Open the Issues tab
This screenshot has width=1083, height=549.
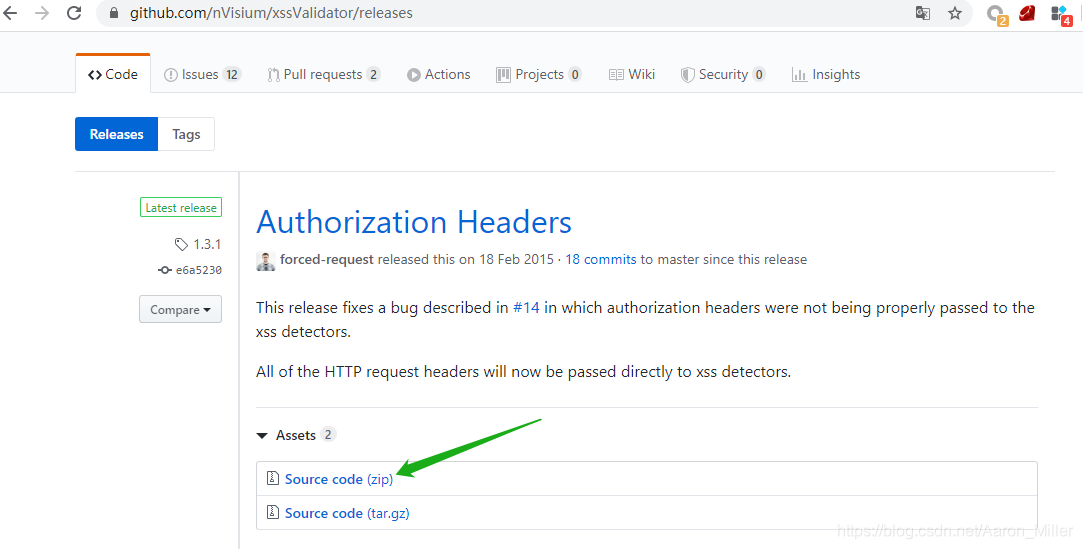pyautogui.click(x=202, y=75)
